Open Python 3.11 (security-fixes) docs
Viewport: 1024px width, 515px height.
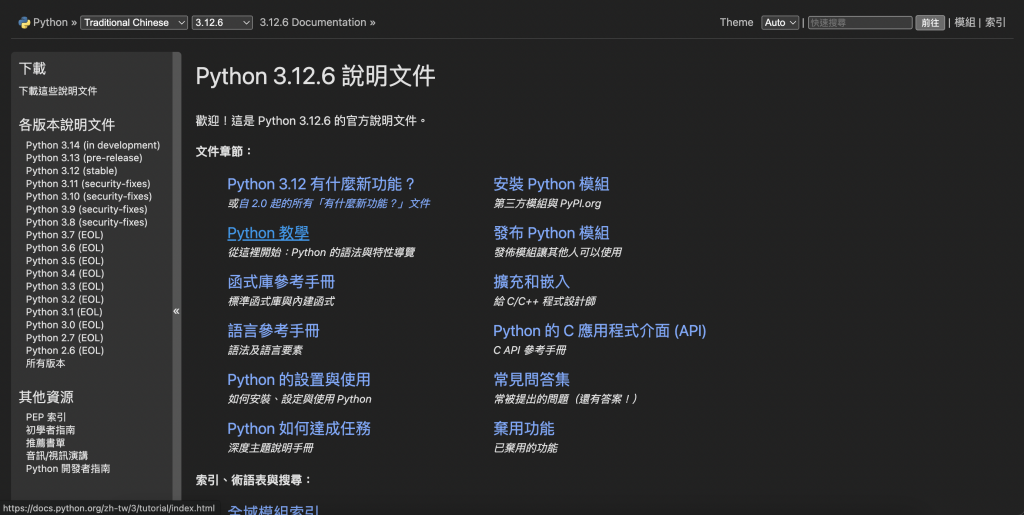point(88,183)
